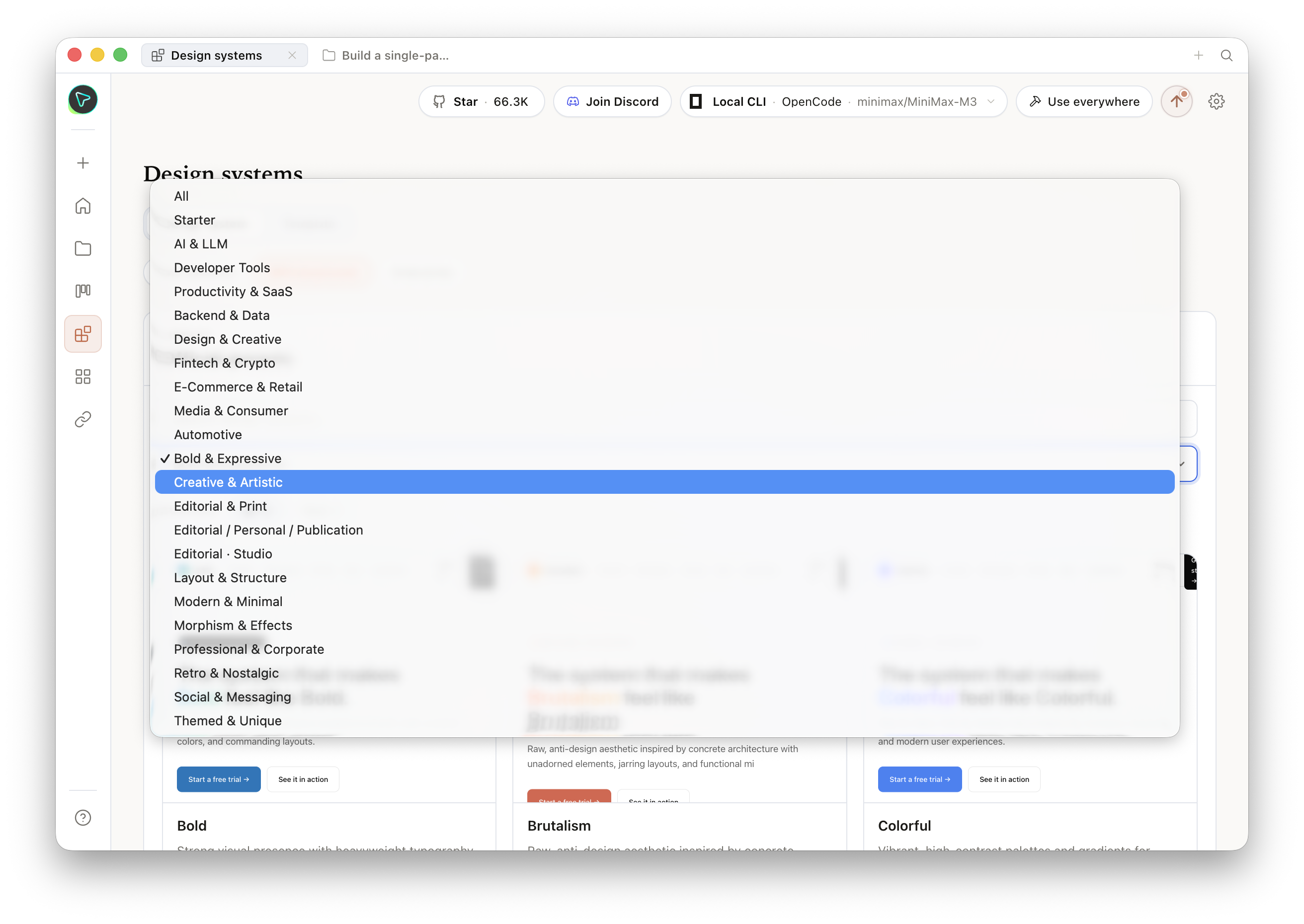Select the highlighted Creative & Artistic option
The width and height of the screenshot is (1304, 924).
(664, 482)
